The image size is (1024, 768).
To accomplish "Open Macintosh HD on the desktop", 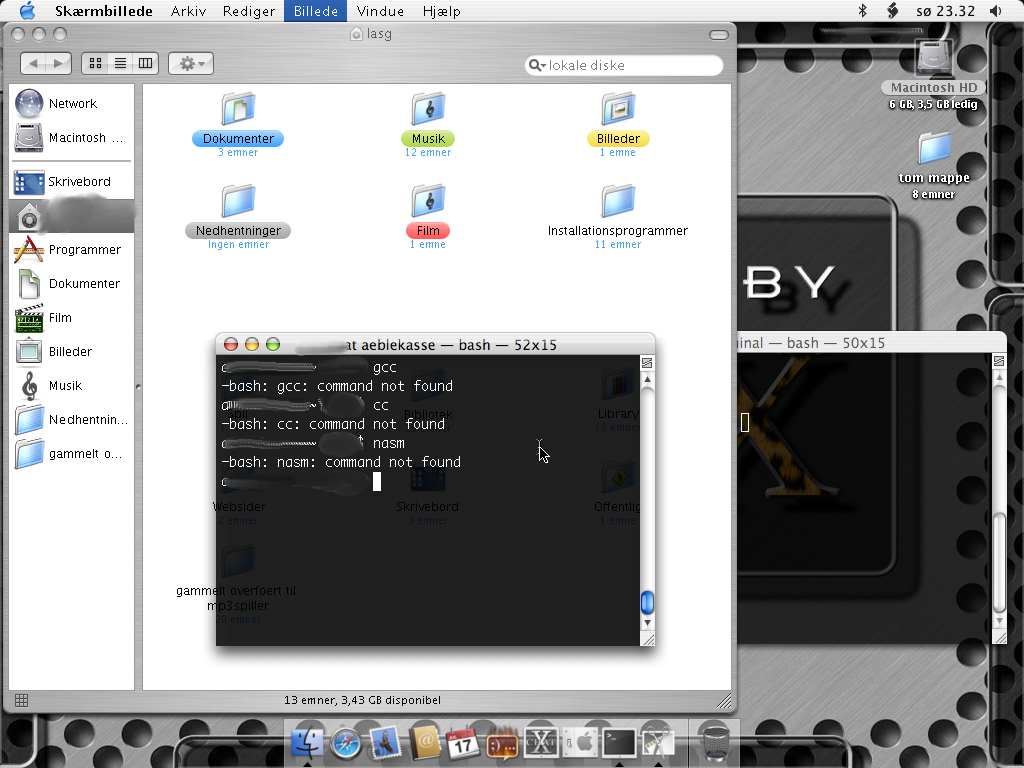I will pyautogui.click(x=933, y=60).
